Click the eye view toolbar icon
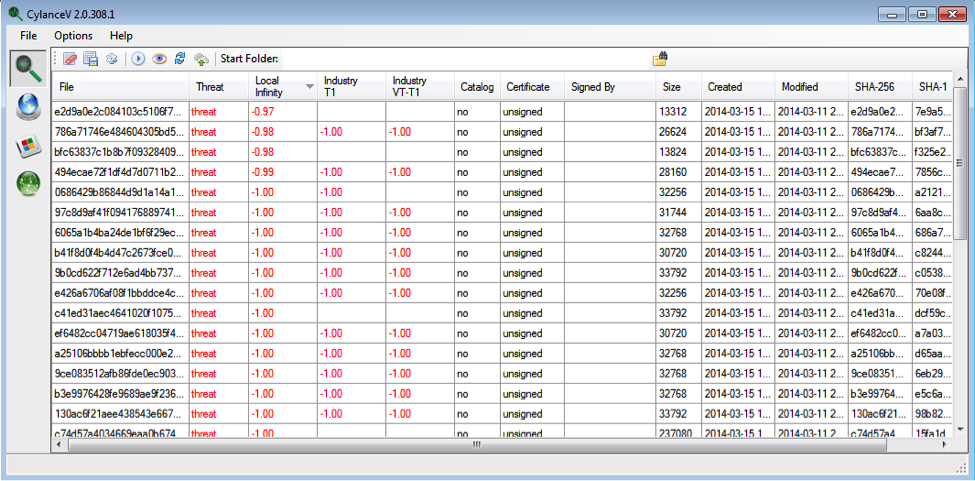This screenshot has height=481, width=975. click(160, 59)
